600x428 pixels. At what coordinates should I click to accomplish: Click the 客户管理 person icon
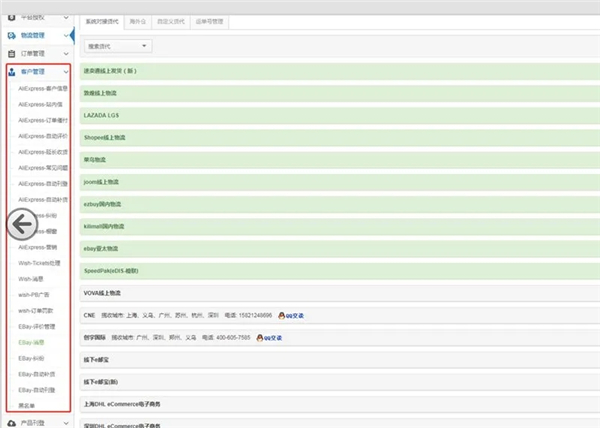pos(12,72)
